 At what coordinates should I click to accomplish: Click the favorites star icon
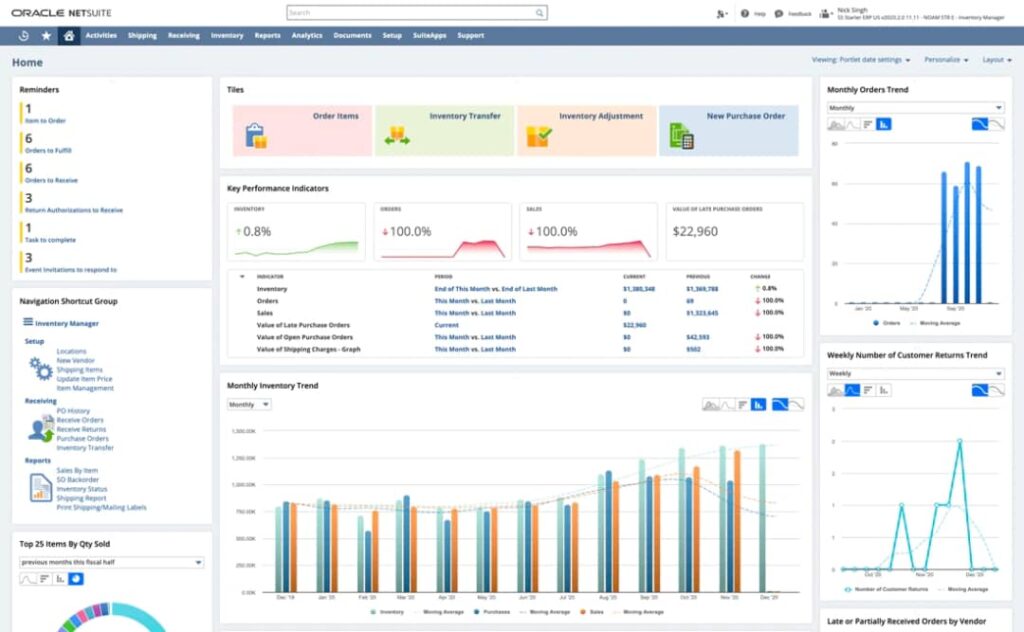[45, 35]
